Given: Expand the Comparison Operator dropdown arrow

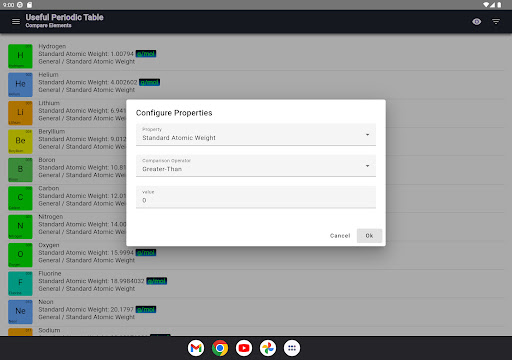Looking at the screenshot, I should tap(367, 166).
